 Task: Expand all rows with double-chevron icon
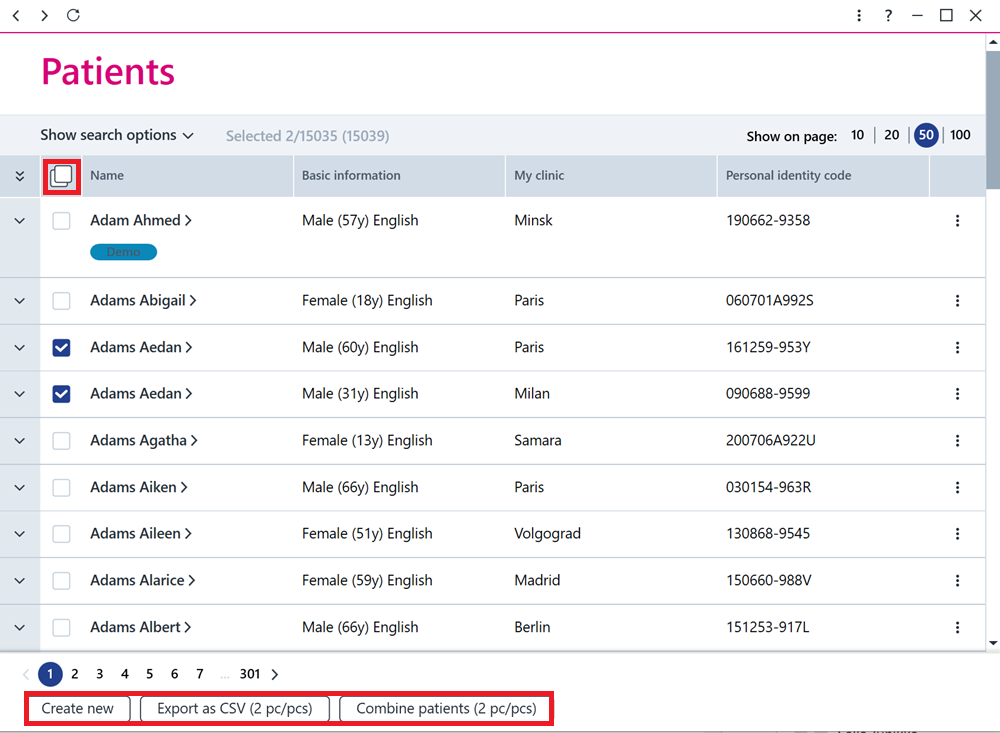point(20,176)
